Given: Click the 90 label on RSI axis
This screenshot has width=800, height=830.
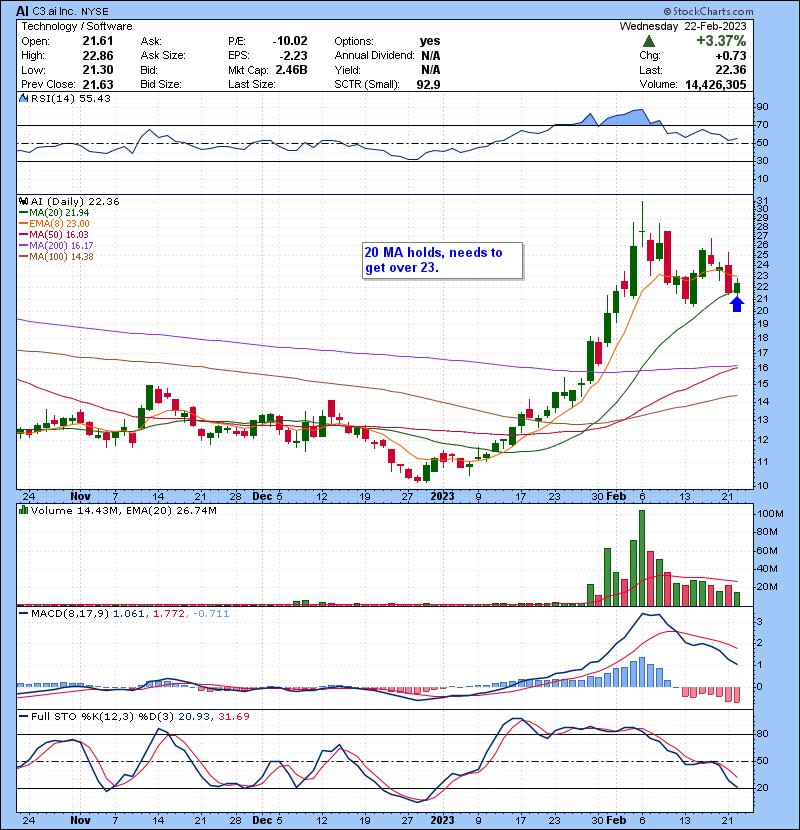Looking at the screenshot, I should [762, 106].
